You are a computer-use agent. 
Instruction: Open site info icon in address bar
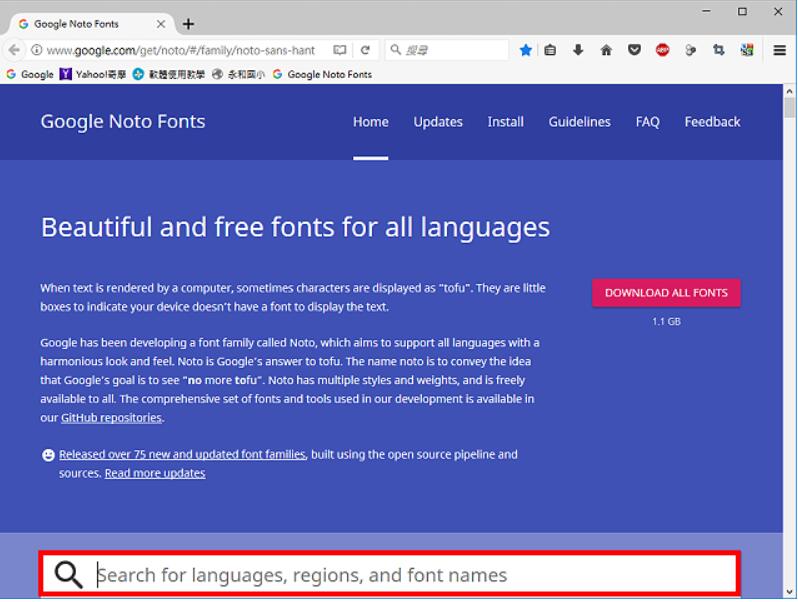[x=36, y=50]
